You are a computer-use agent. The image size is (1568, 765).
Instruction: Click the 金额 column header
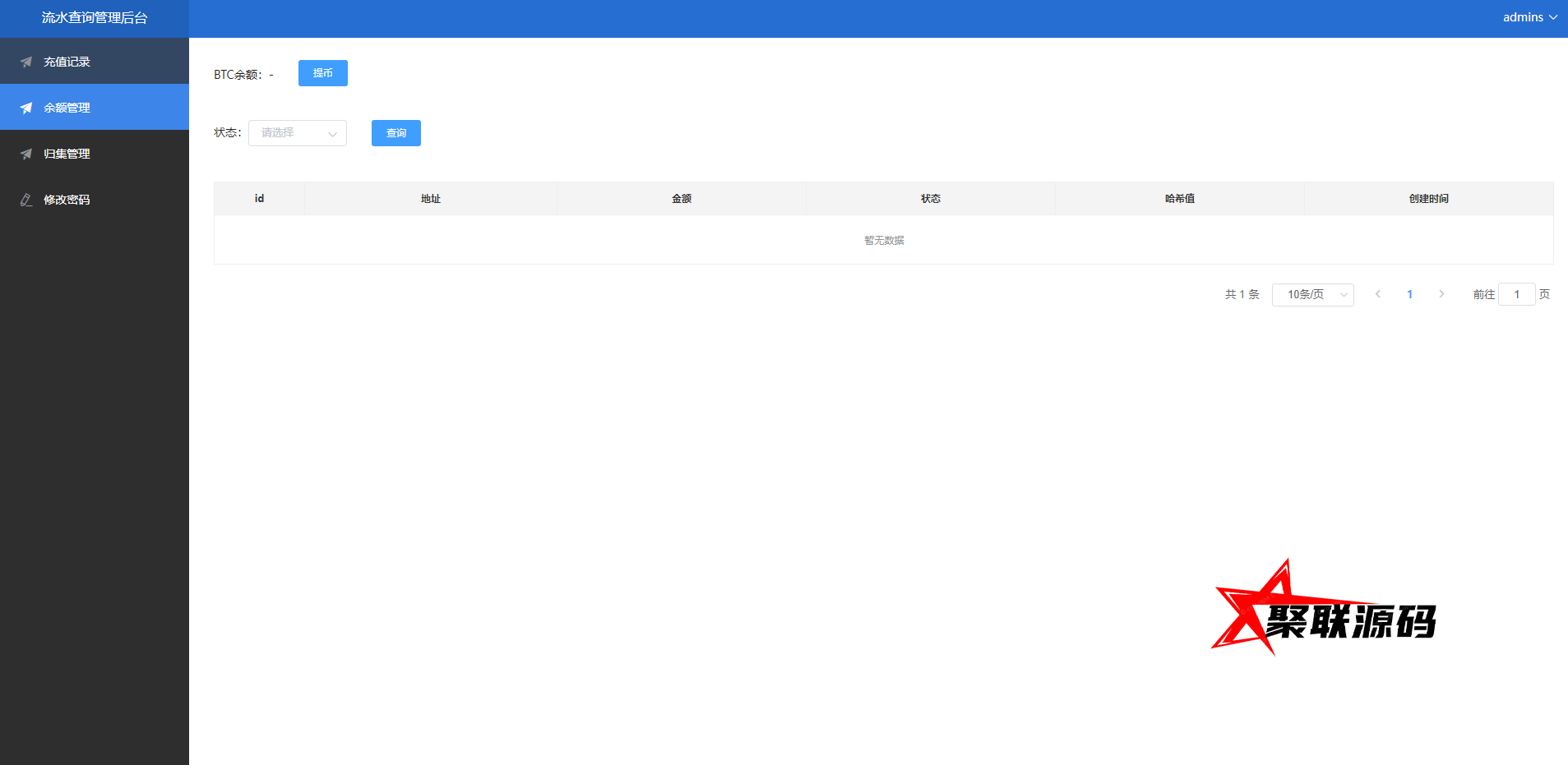click(682, 199)
